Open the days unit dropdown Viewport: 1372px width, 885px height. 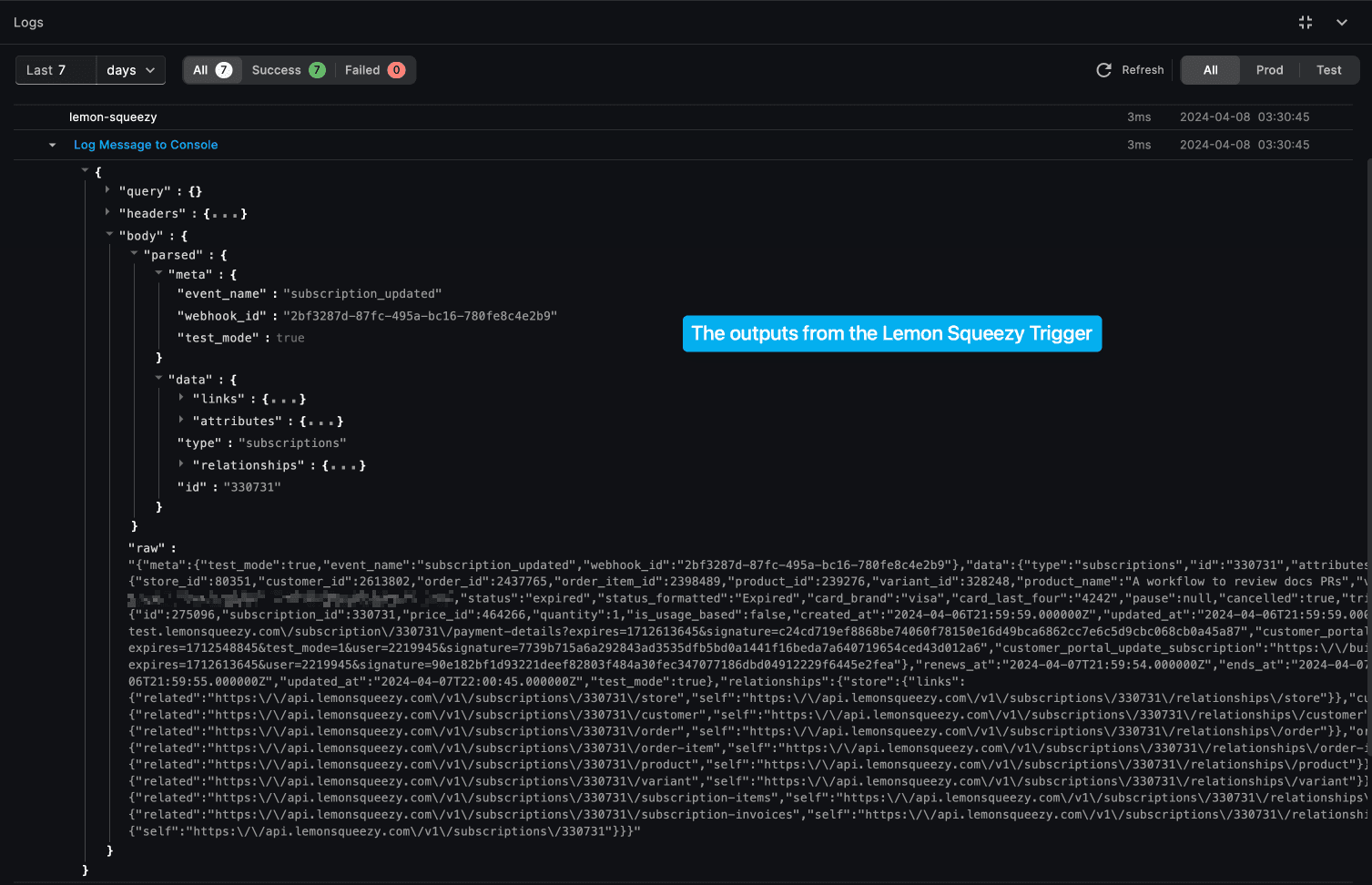130,70
